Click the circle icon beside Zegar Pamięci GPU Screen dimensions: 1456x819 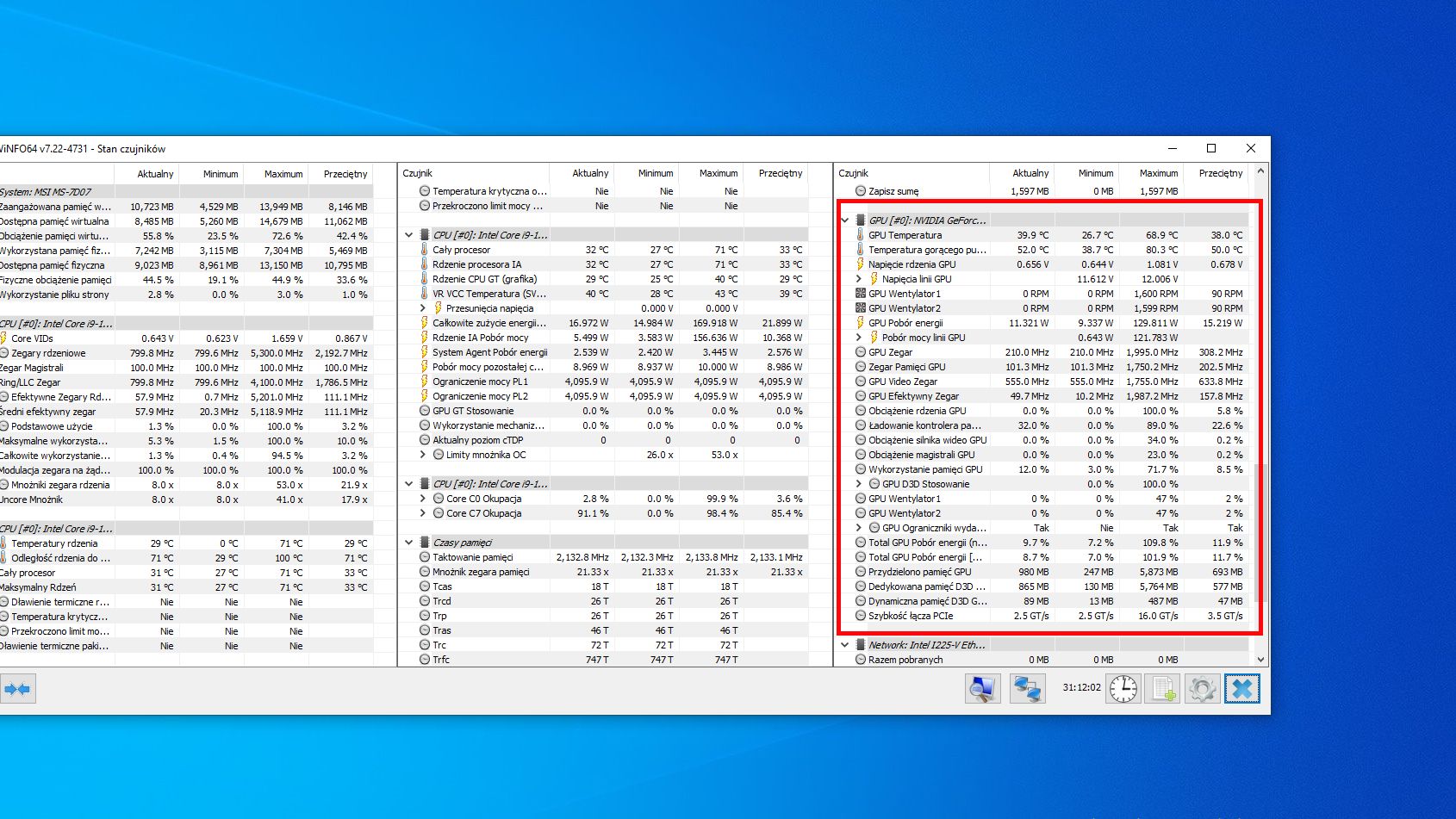tap(860, 367)
